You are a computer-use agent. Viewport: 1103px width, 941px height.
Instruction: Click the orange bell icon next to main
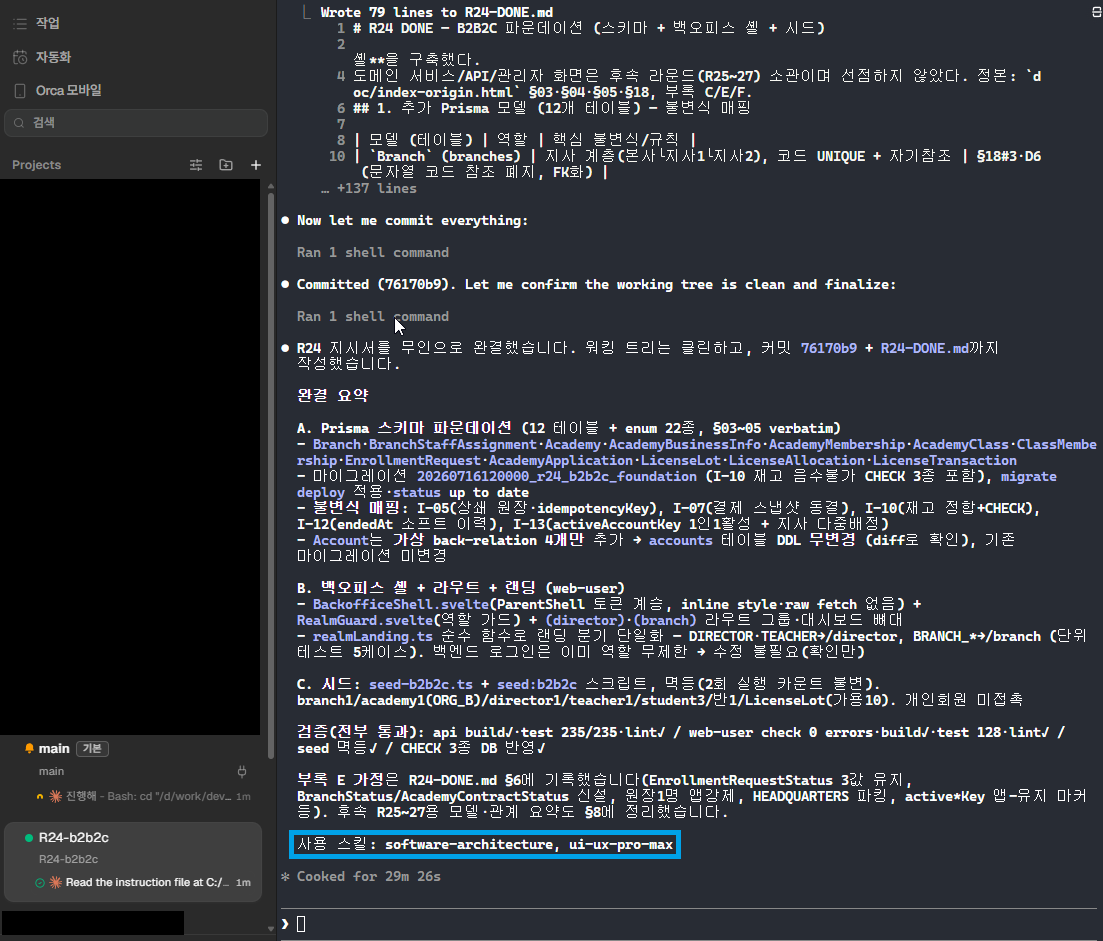click(30, 748)
